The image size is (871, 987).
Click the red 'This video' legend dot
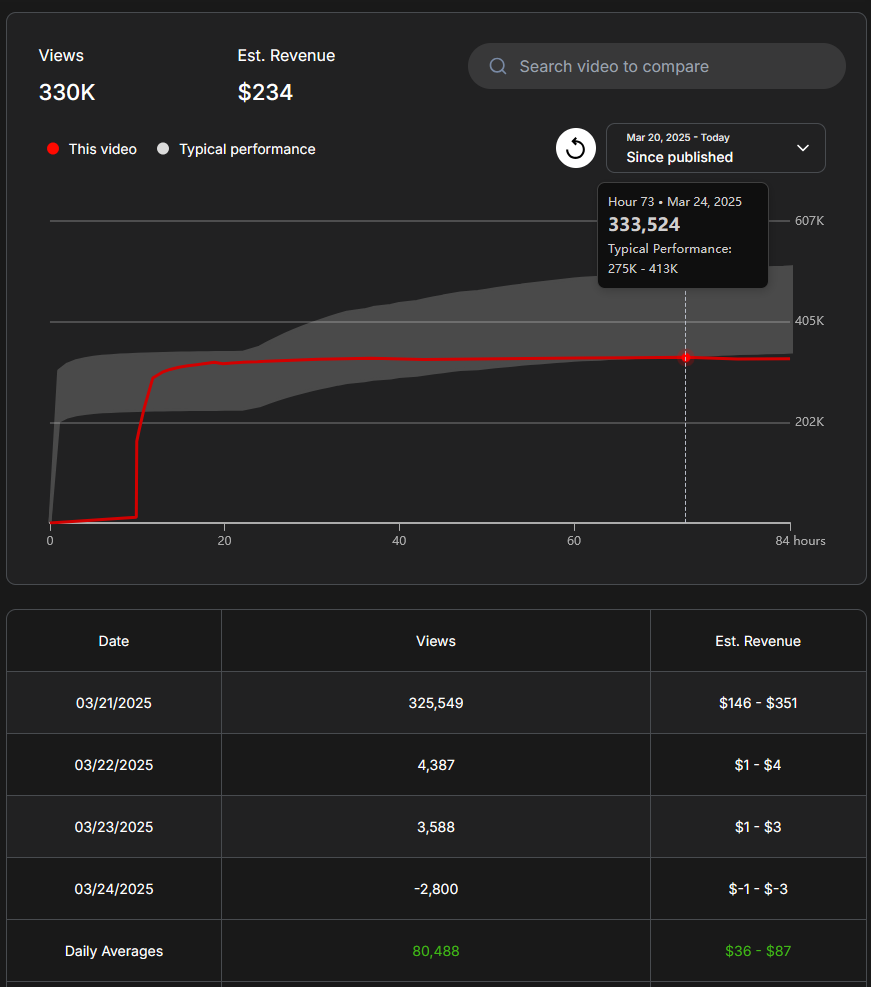pos(53,149)
